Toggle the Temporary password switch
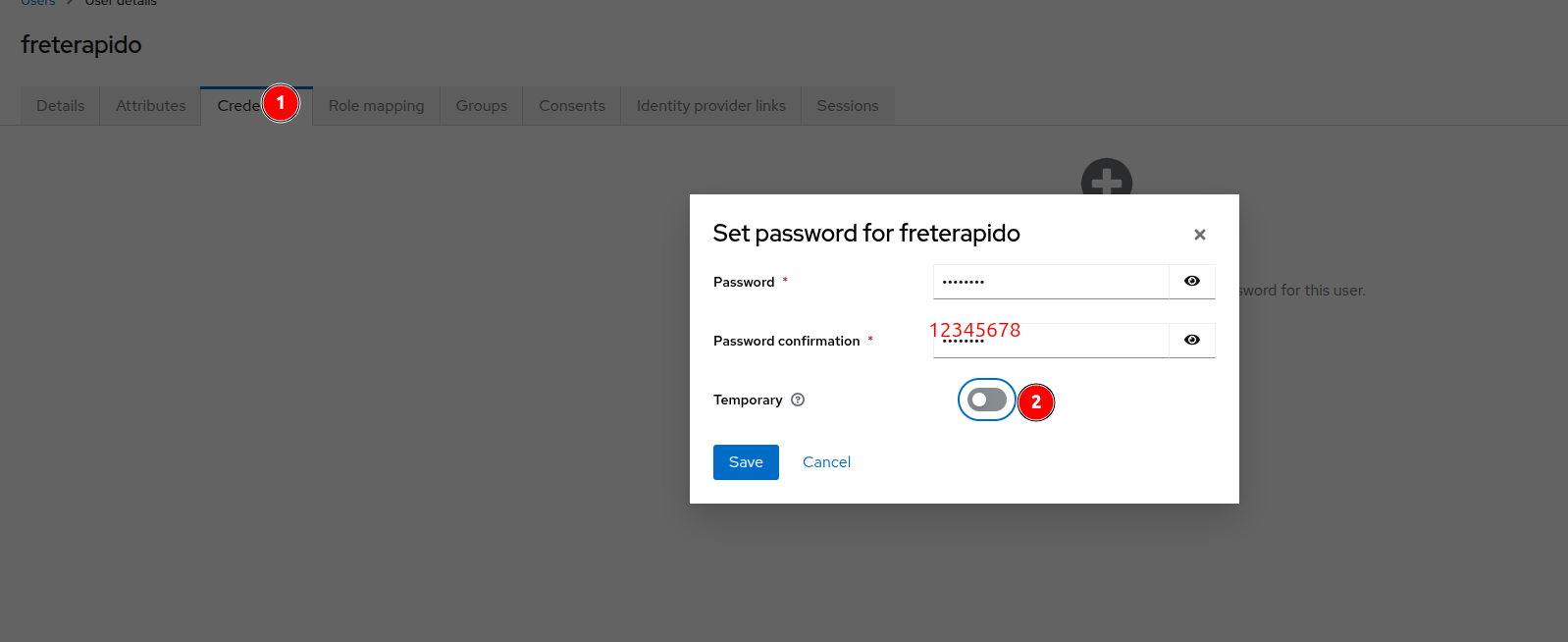This screenshot has height=642, width=1568. [987, 400]
